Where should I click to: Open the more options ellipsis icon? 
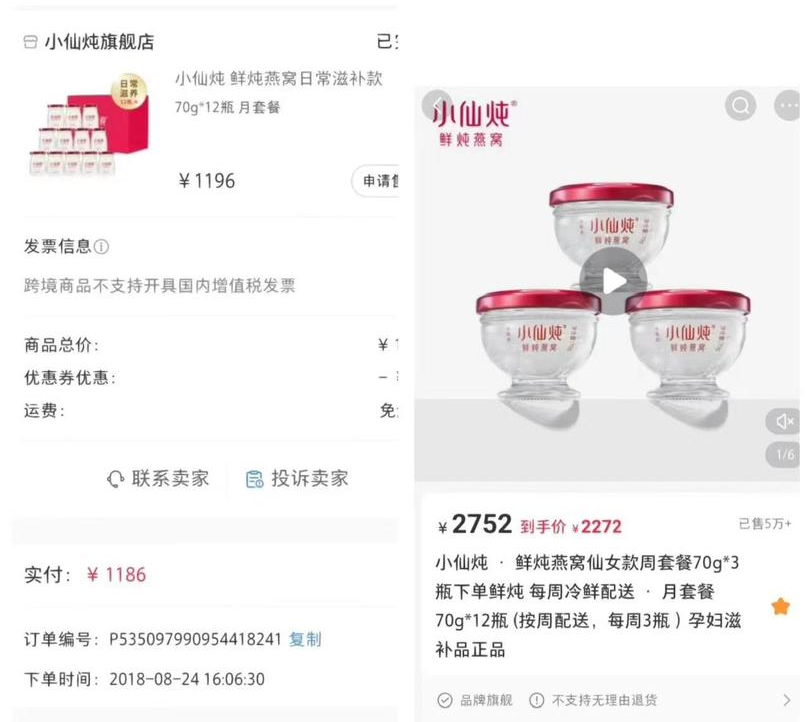788,105
